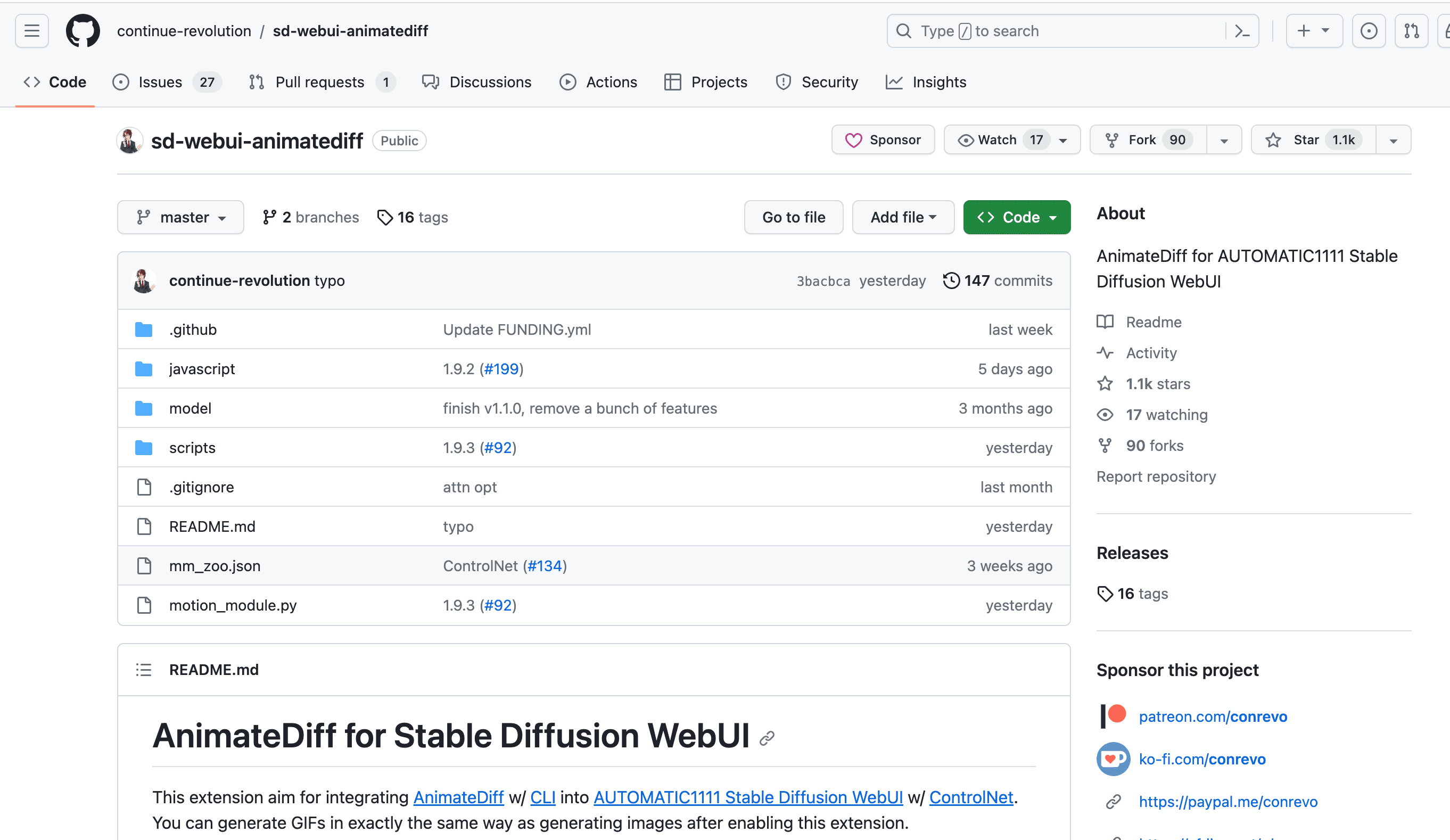This screenshot has width=1450, height=840.
Task: Open the scripts folder icon
Action: tap(144, 448)
